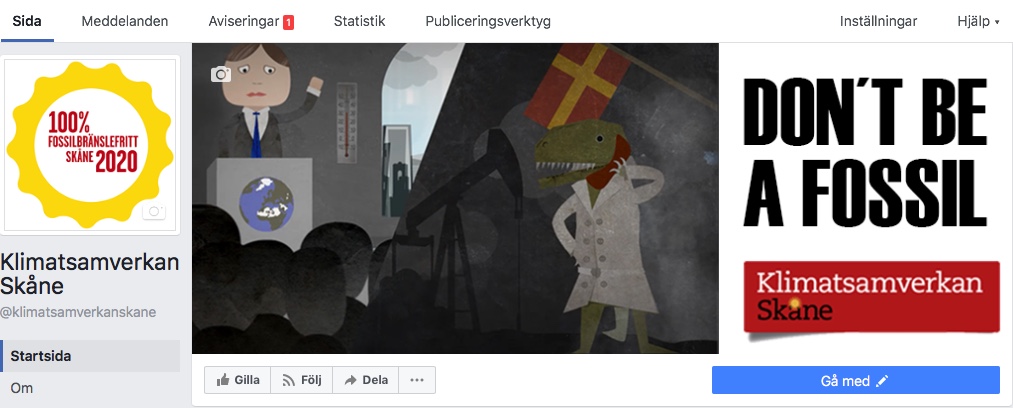Switch to the Meddelanden tab
Viewport: 1013px width, 408px height.
(x=125, y=21)
